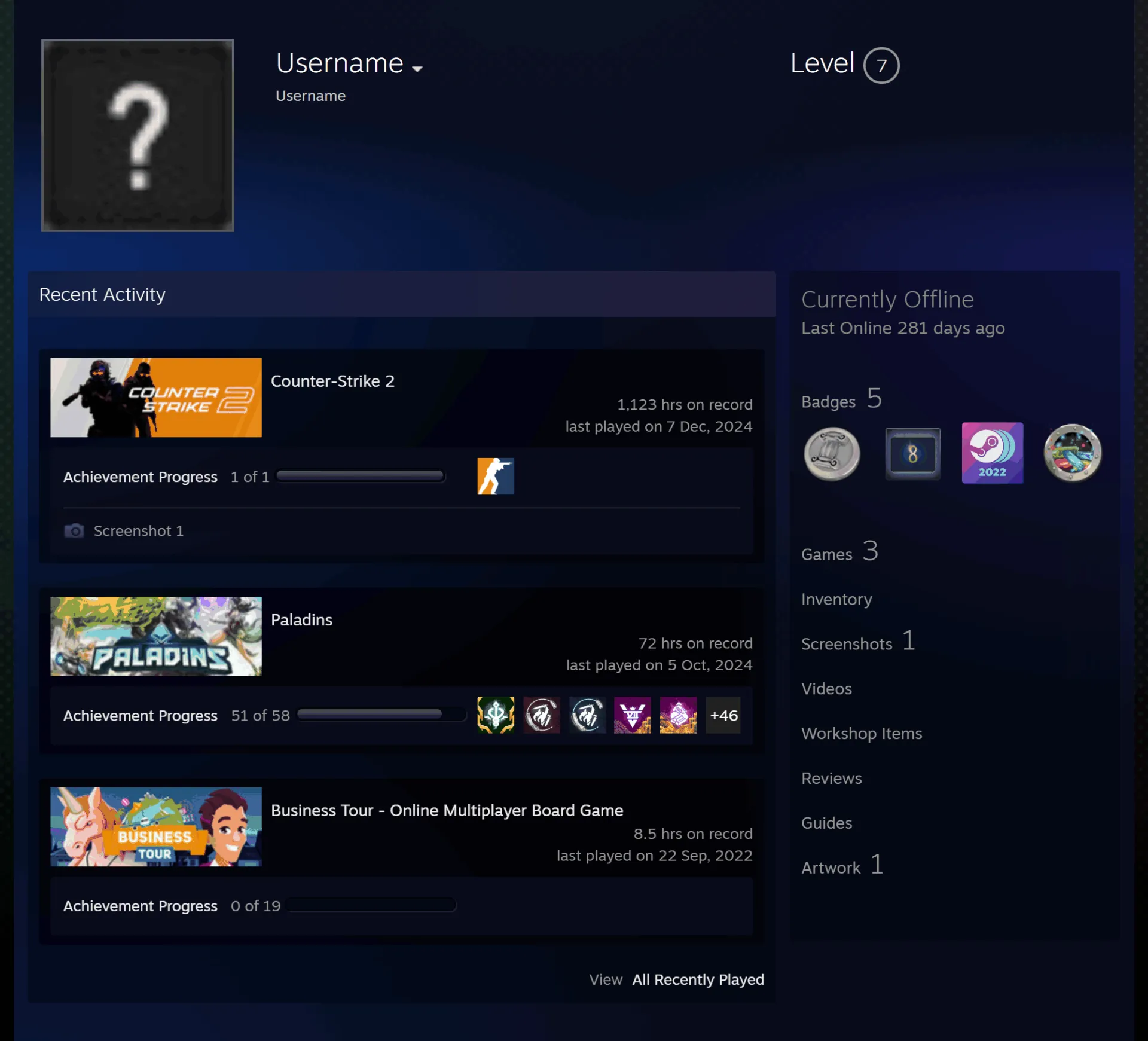Open the Screenshot 1 camera link
The image size is (1148, 1041).
click(x=124, y=530)
